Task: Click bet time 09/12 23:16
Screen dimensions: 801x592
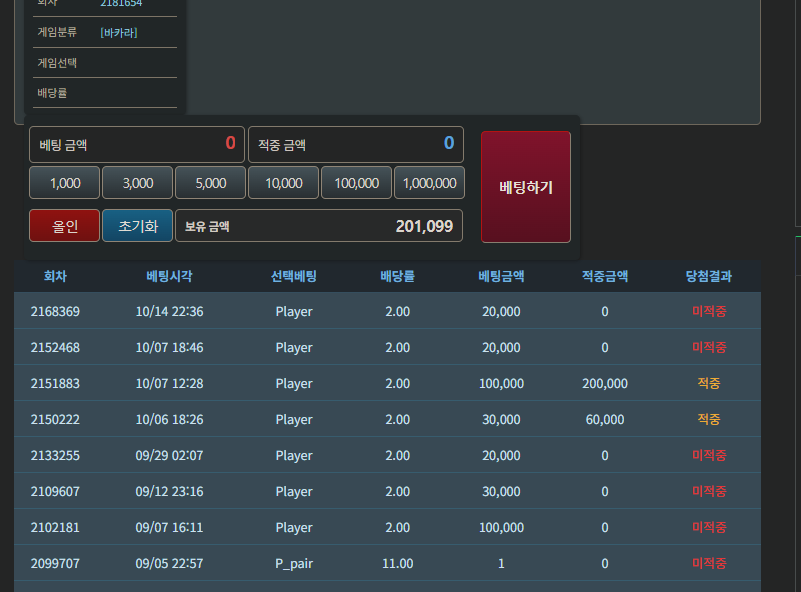Action: pyautogui.click(x=169, y=491)
